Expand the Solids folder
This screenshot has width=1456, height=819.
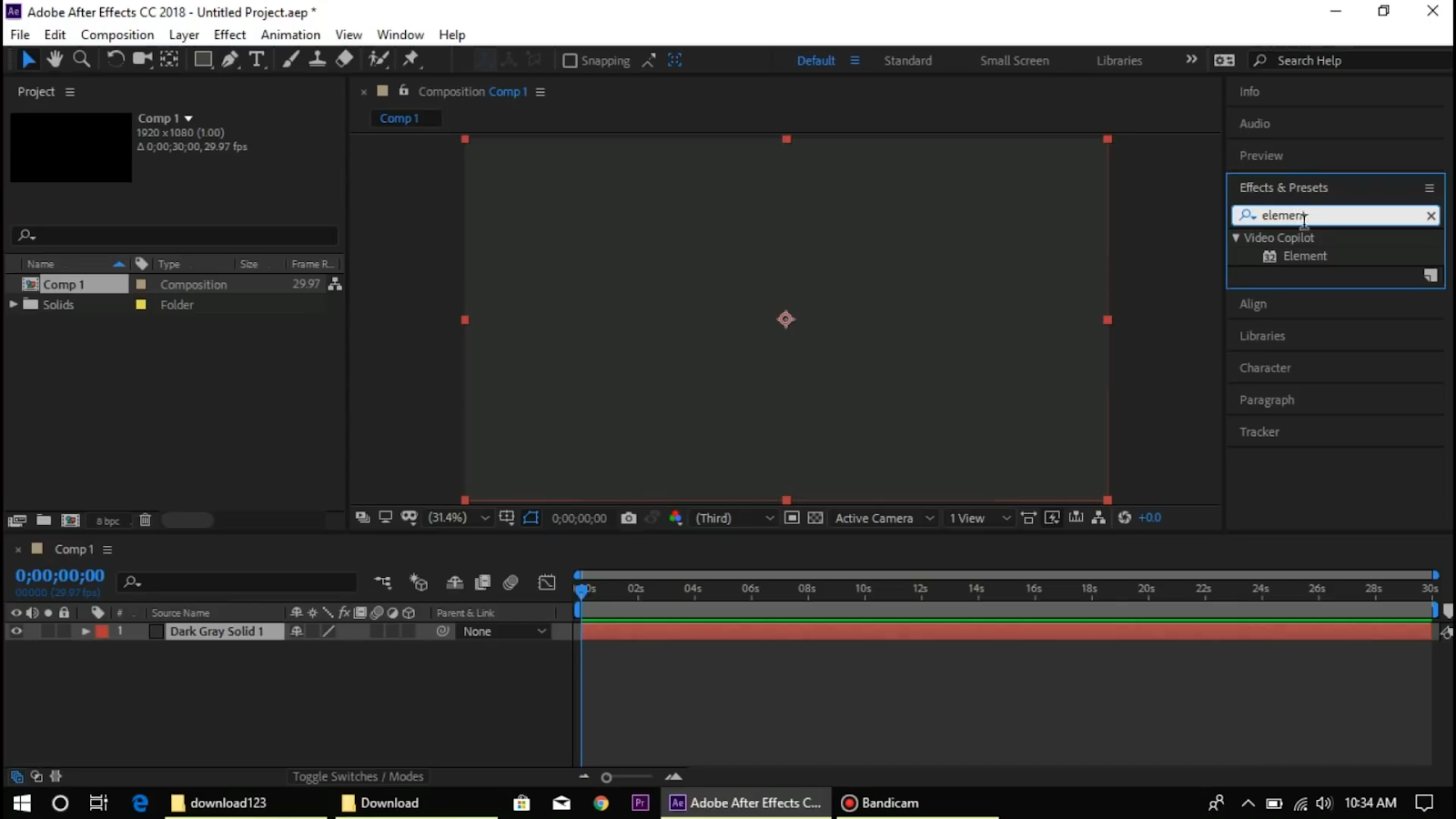tap(14, 304)
